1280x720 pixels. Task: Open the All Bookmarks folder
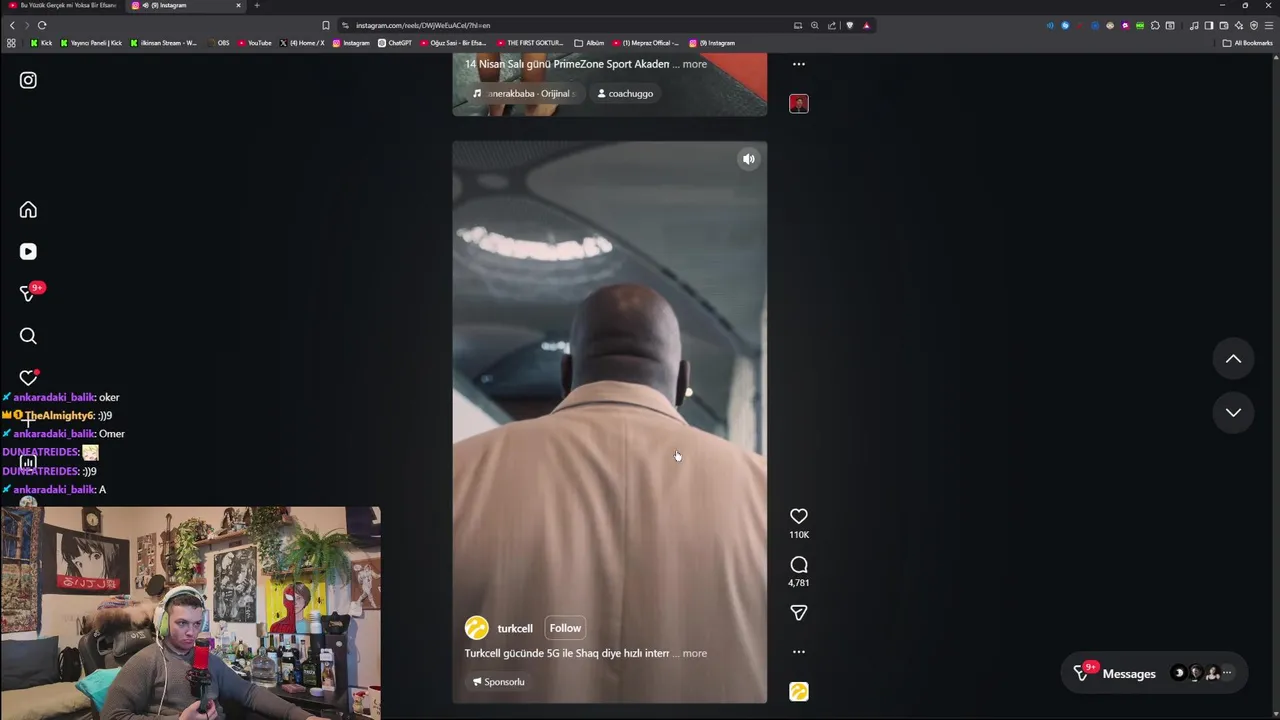[x=1247, y=43]
